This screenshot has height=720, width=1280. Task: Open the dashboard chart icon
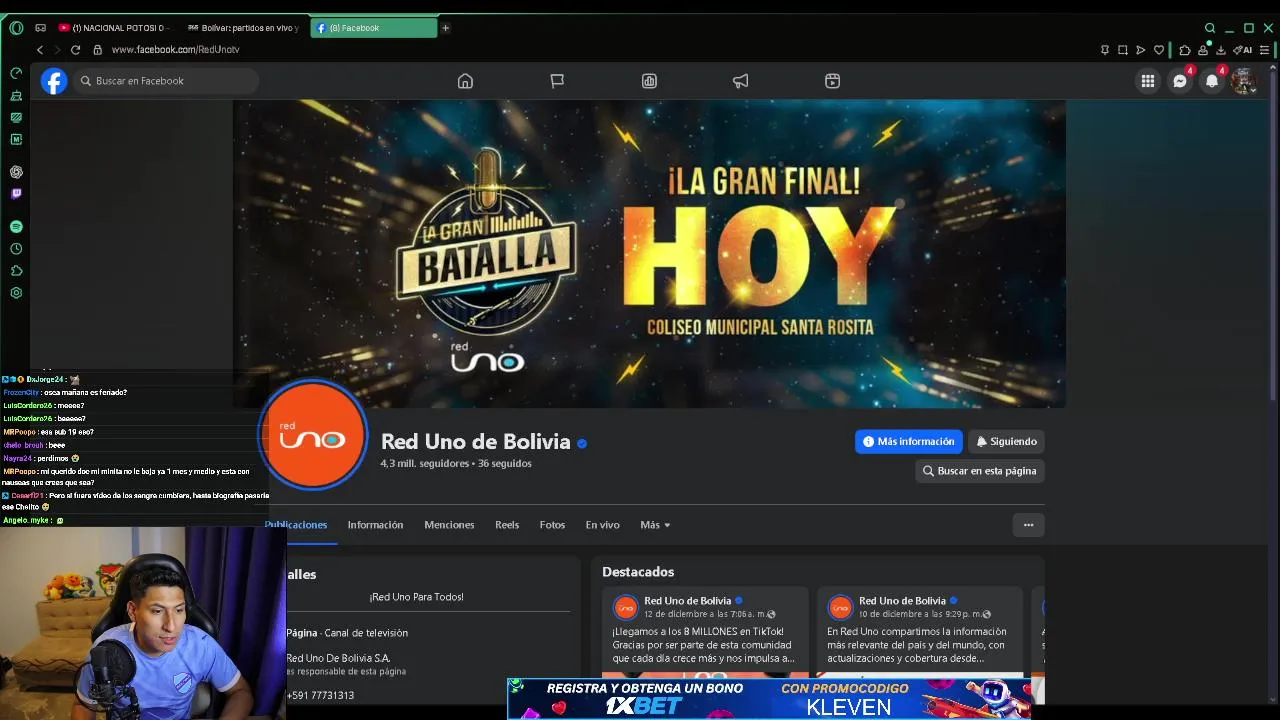[x=649, y=81]
